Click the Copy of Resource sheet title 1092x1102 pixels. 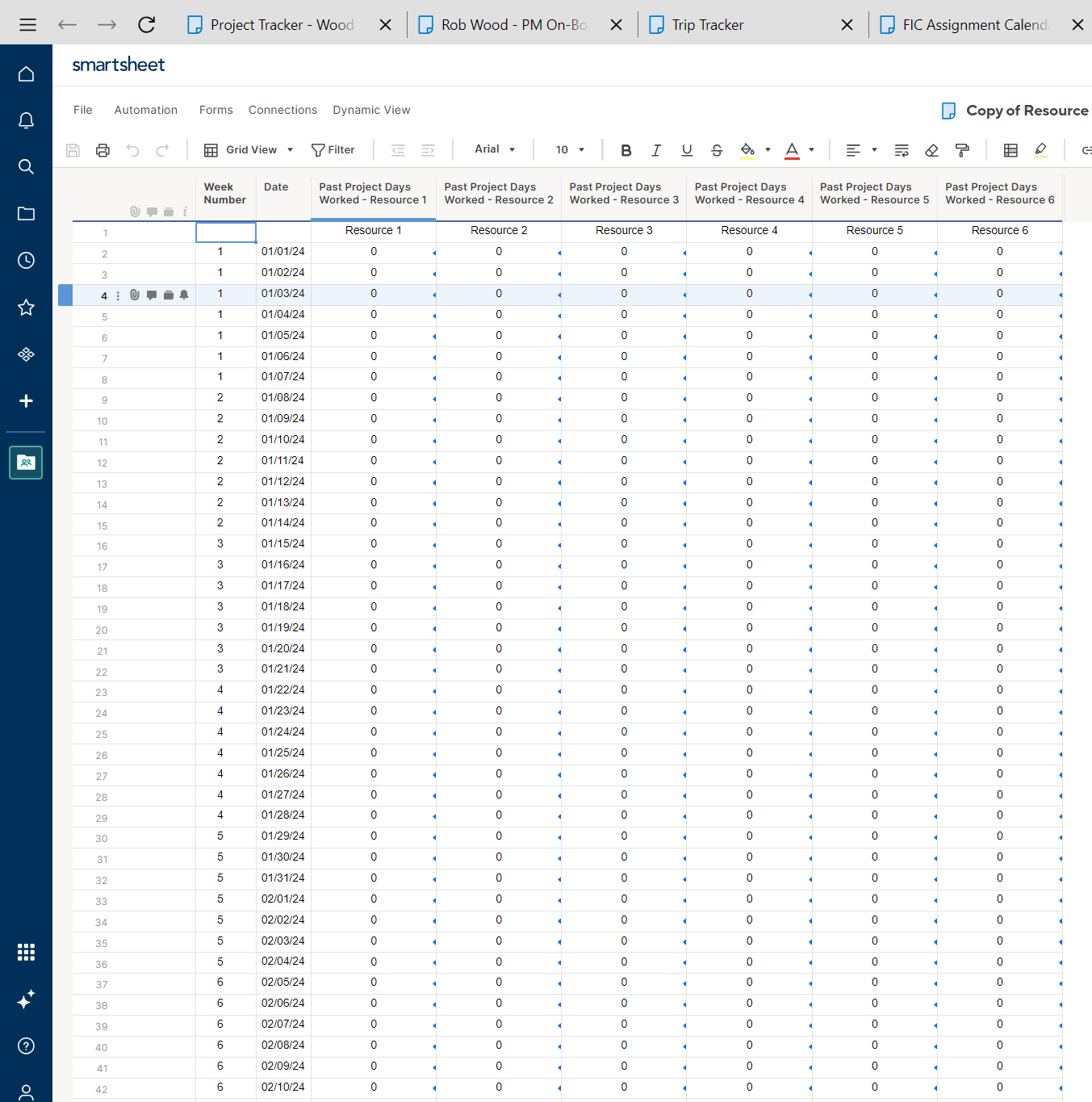[1027, 111]
